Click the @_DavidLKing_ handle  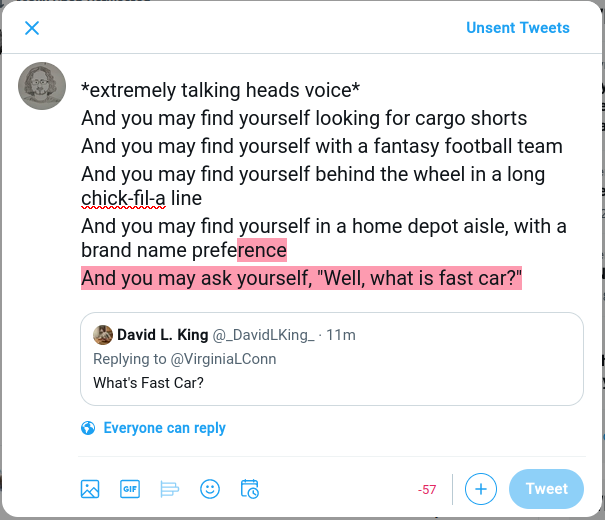coord(264,335)
